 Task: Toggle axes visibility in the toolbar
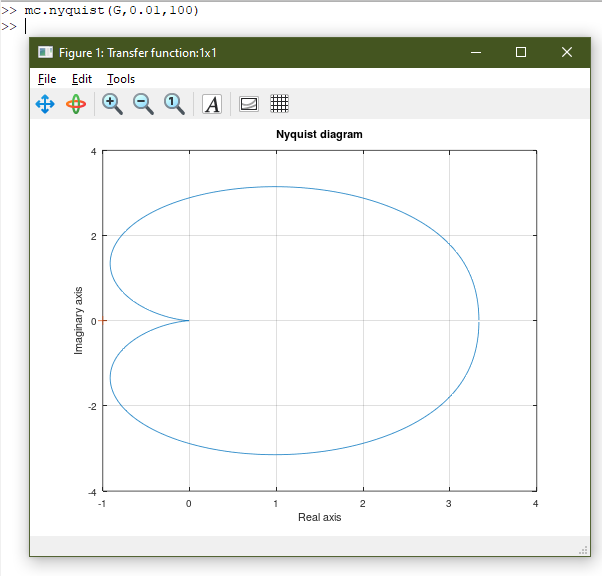tap(249, 103)
